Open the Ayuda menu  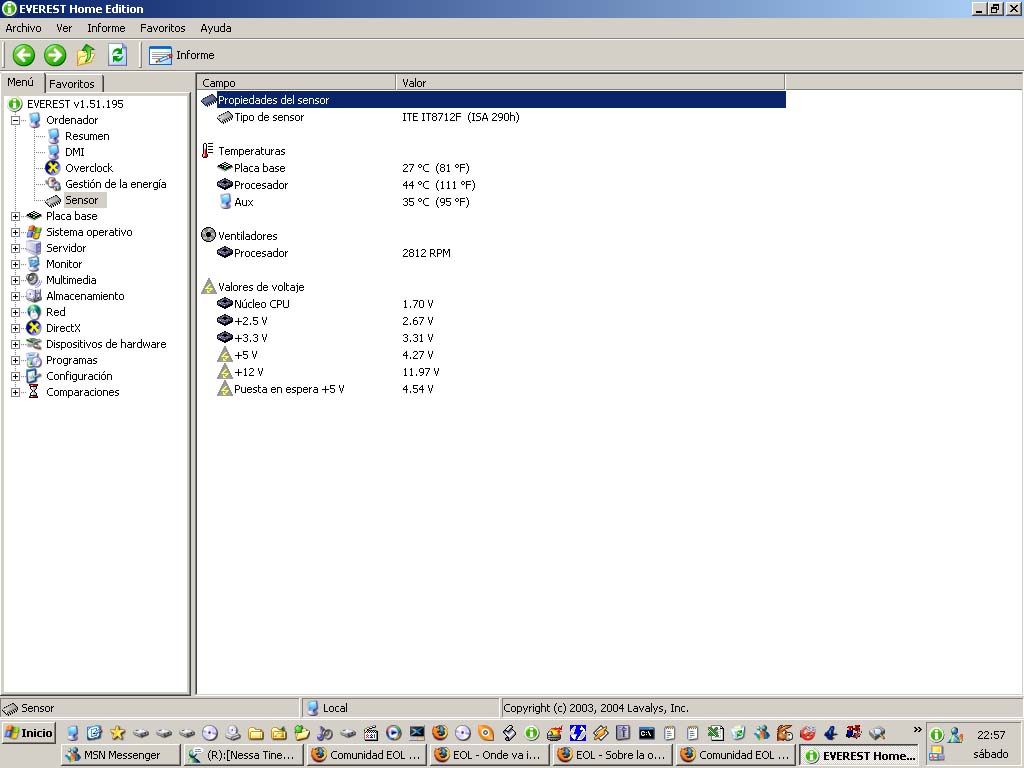215,28
